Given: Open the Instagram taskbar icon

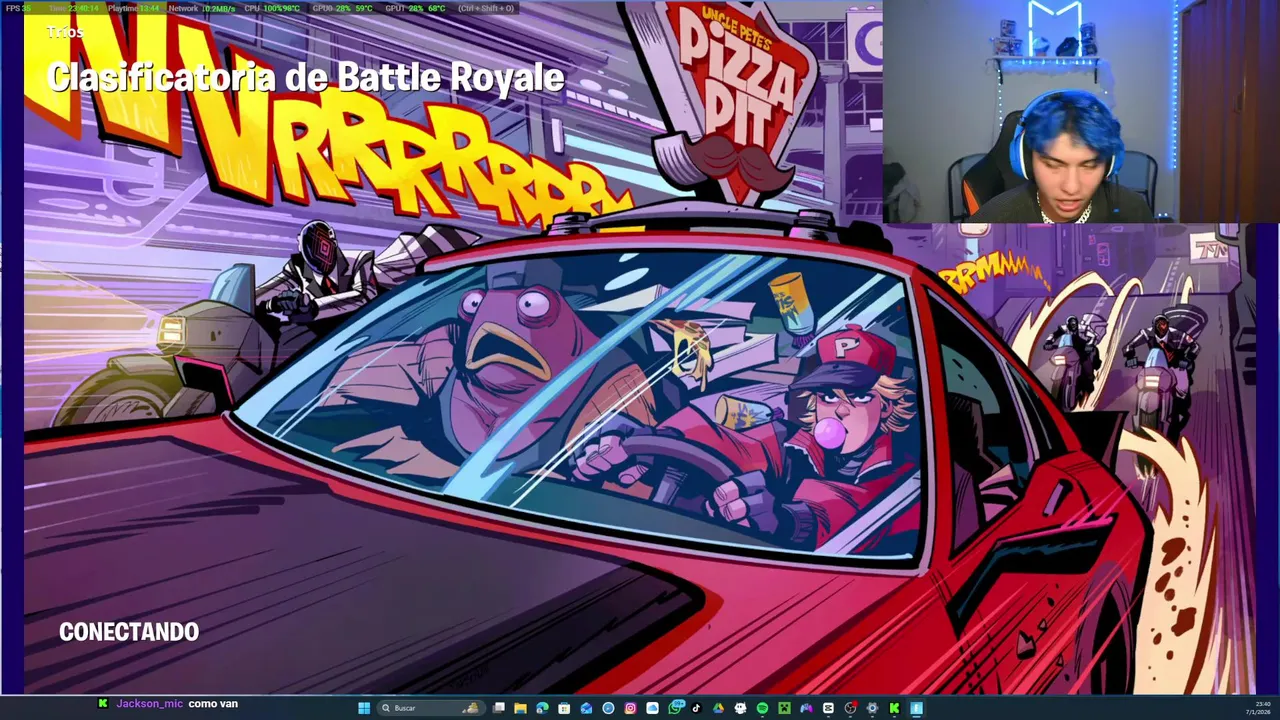Looking at the screenshot, I should 630,708.
